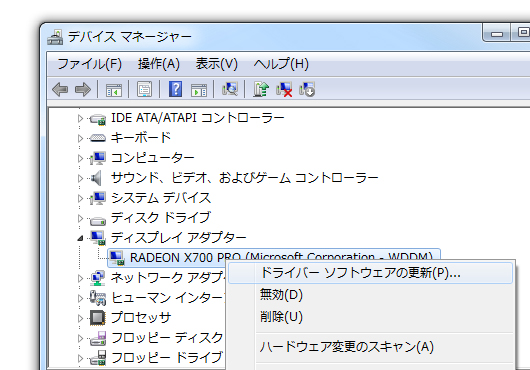Click the プロセッサ chip icon

pyautogui.click(x=98, y=318)
